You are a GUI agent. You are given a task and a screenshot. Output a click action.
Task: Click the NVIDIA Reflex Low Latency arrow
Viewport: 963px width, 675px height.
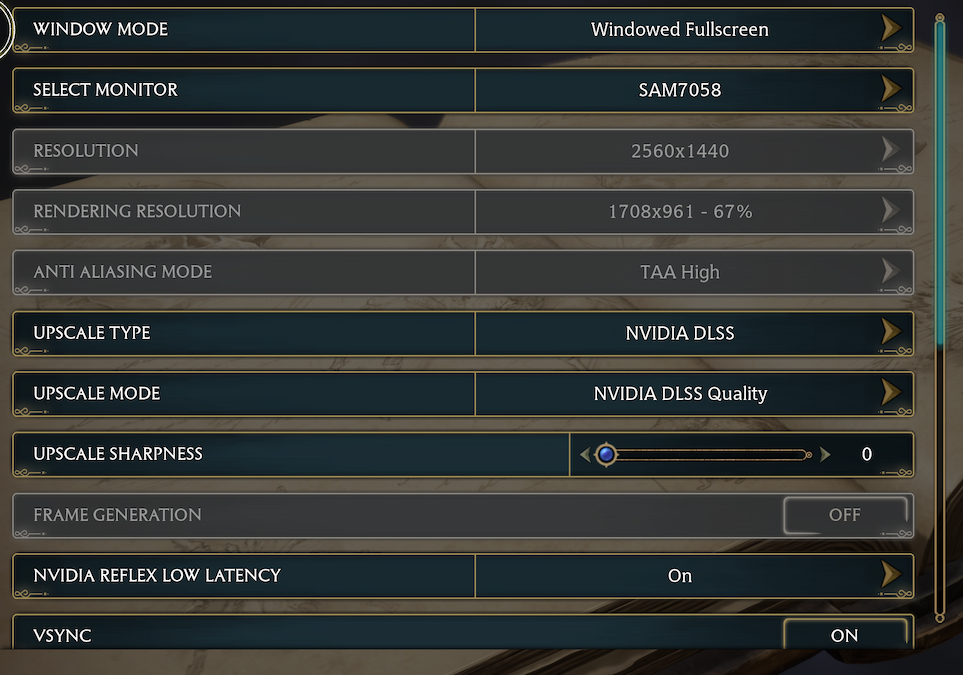coord(891,575)
